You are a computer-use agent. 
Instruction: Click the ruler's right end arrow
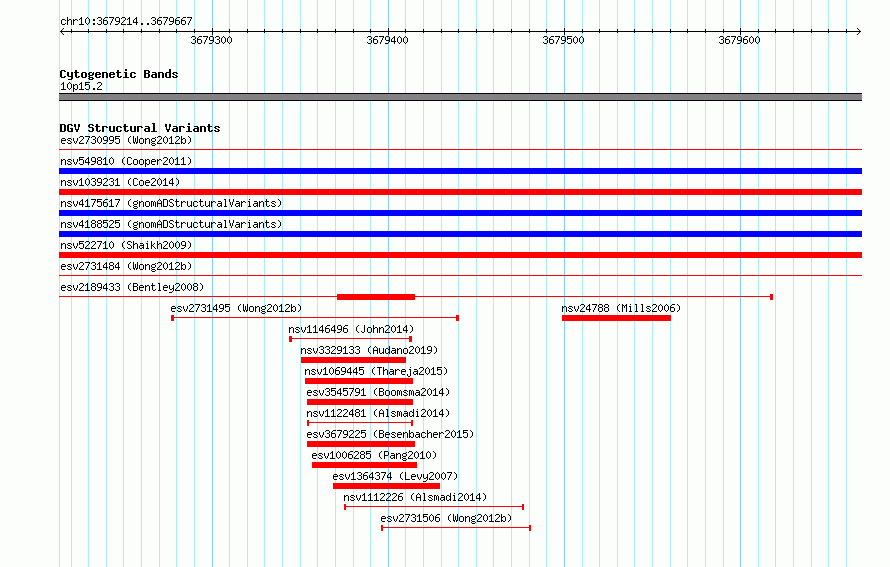859,31
